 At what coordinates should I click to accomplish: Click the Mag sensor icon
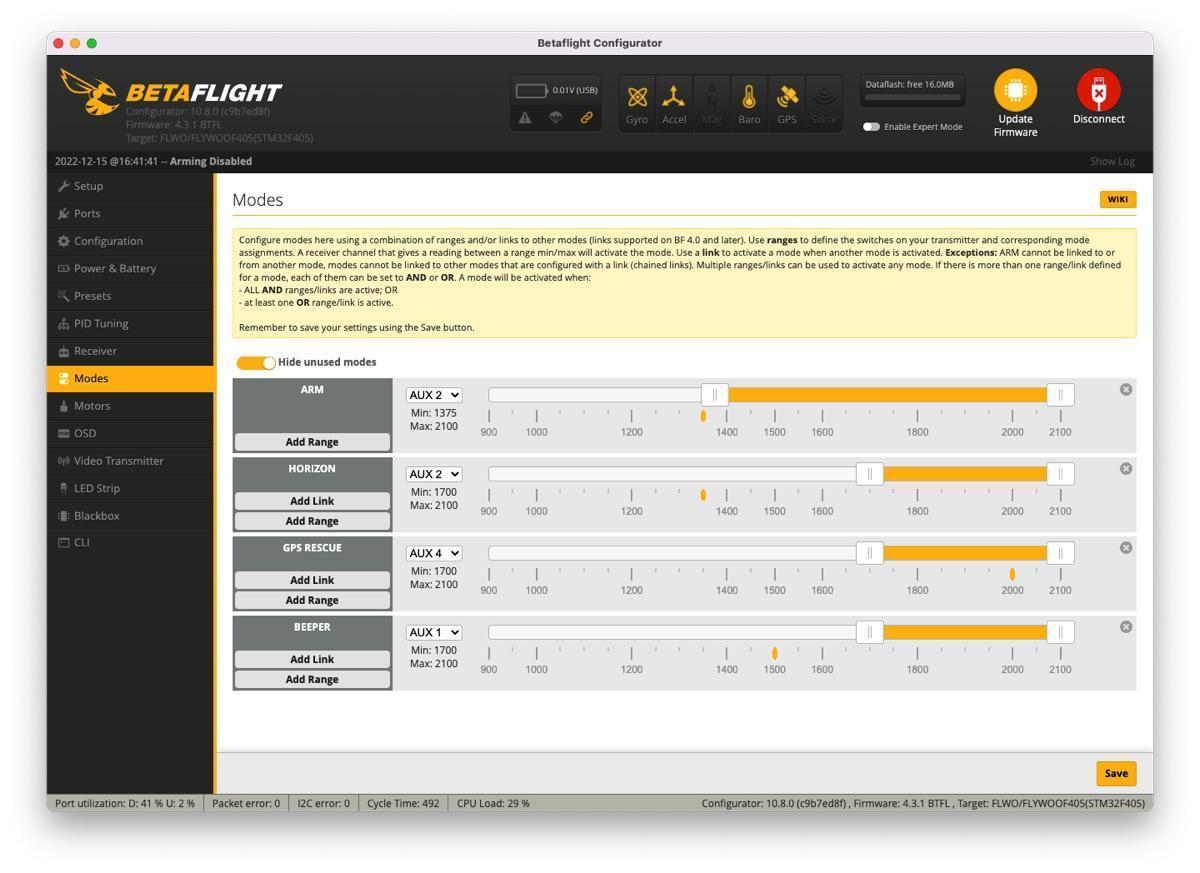[712, 103]
